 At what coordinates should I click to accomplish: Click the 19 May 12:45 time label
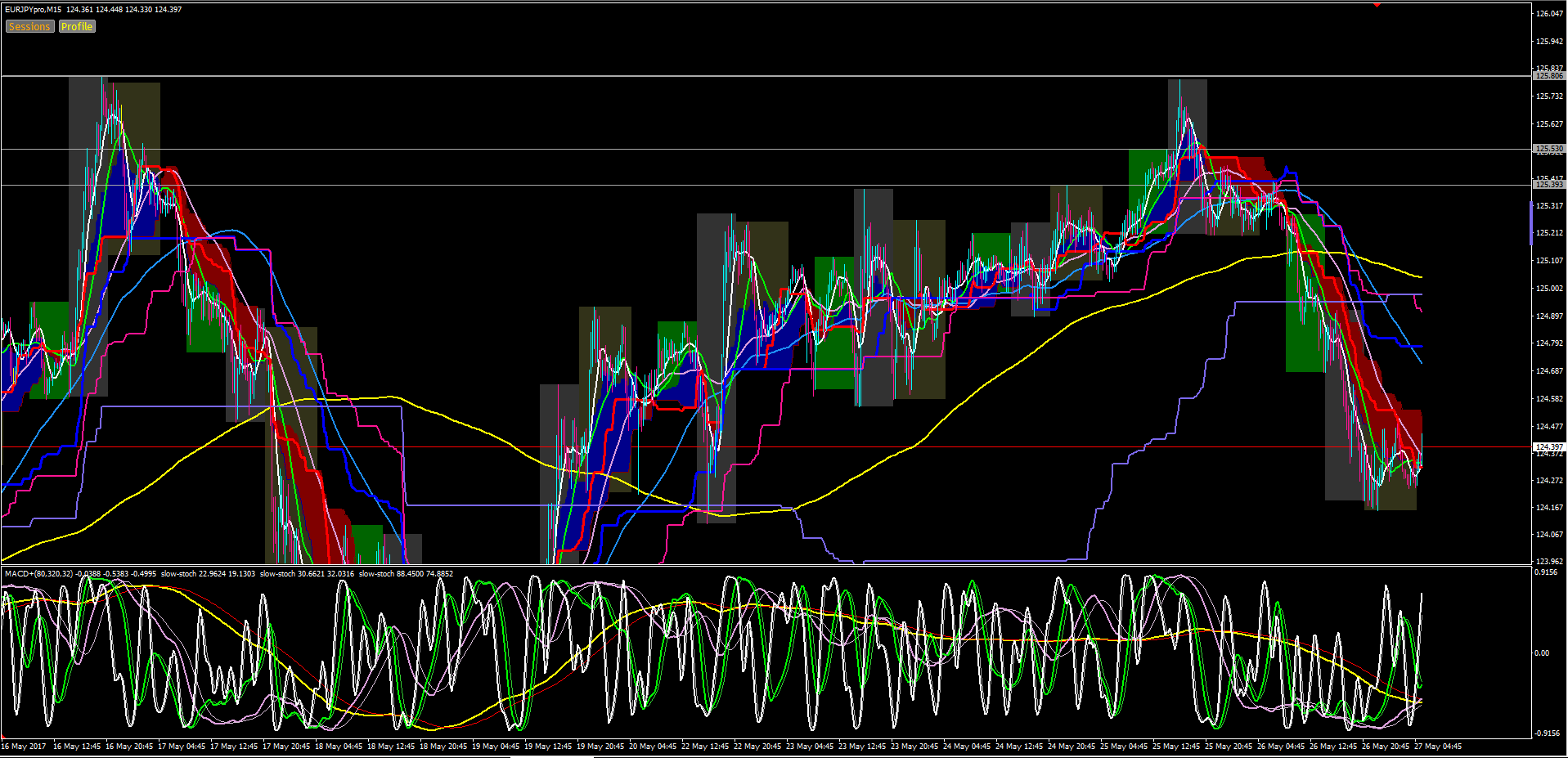(548, 747)
